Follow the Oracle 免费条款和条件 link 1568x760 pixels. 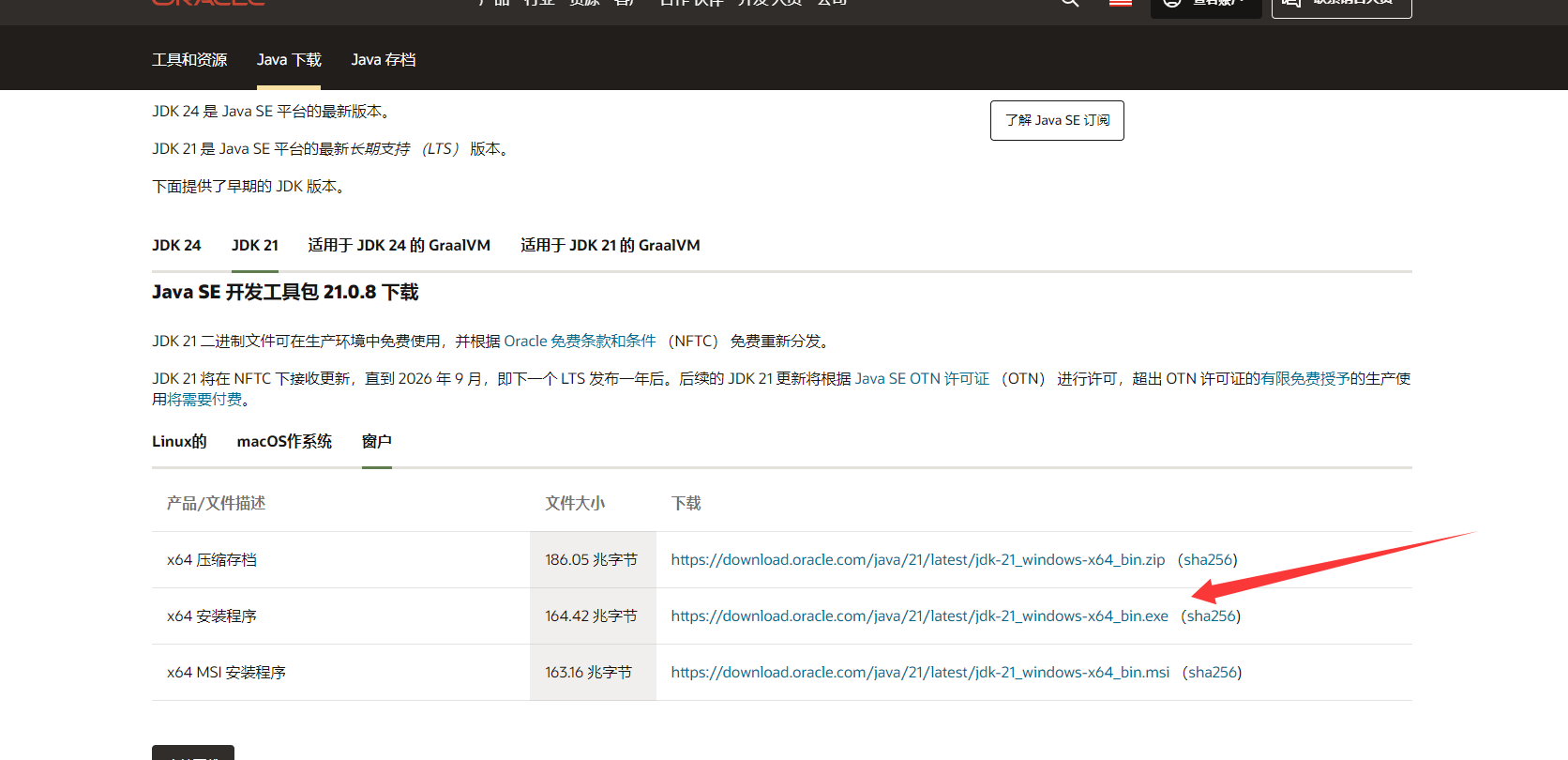coord(580,341)
